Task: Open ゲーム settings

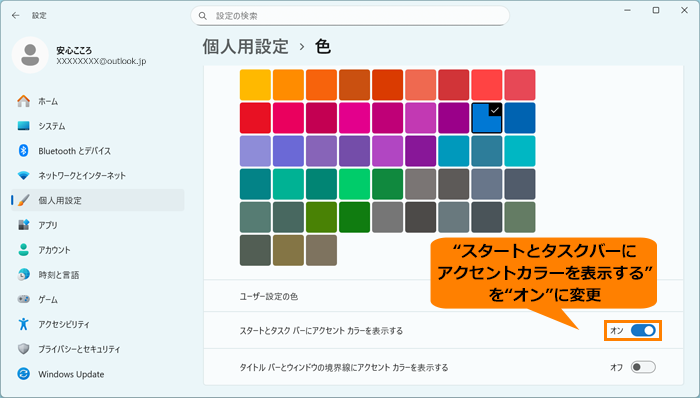Action: [98, 299]
